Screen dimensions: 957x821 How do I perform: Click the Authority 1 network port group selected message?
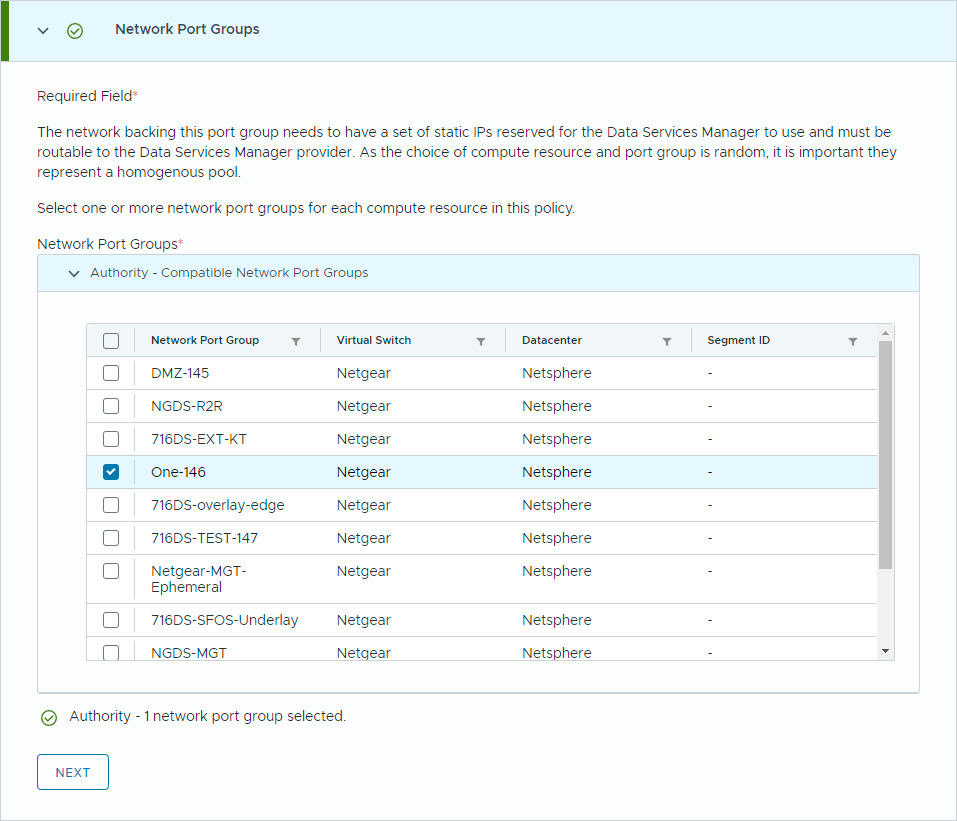pyautogui.click(x=208, y=716)
